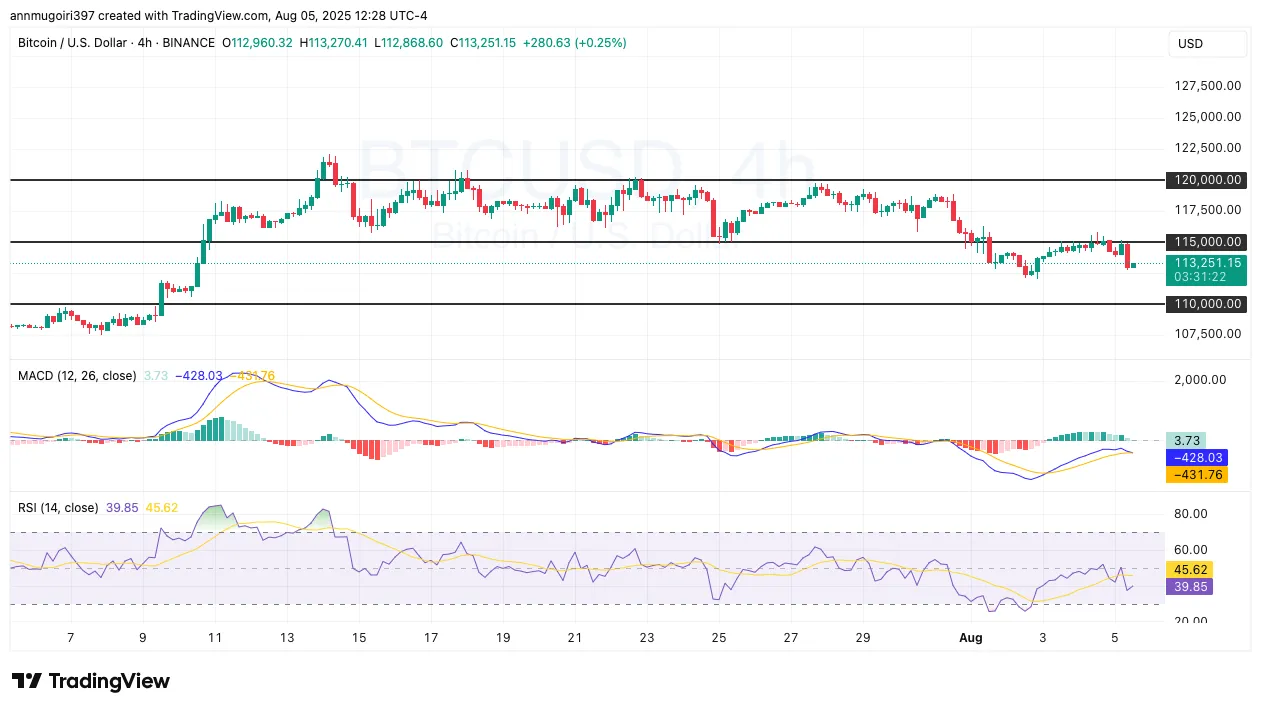The height and width of the screenshot is (711, 1261).
Task: Click the RSI moving average value 45.62 badge
Action: (x=1190, y=569)
